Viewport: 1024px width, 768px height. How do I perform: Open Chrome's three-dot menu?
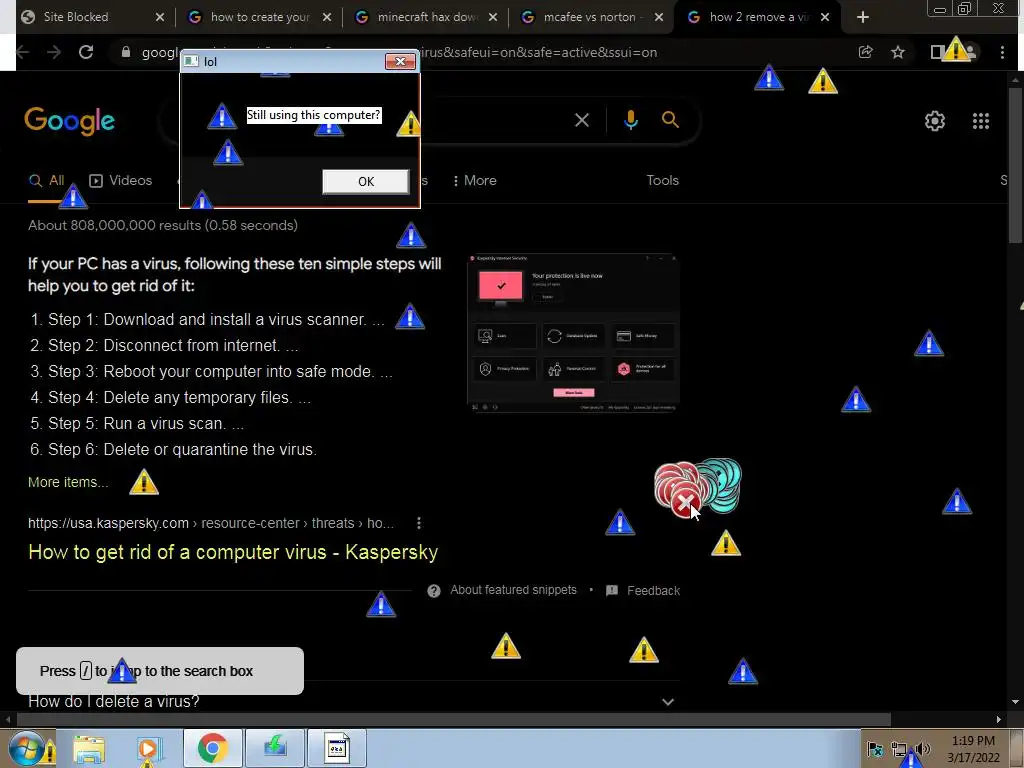pos(1002,52)
